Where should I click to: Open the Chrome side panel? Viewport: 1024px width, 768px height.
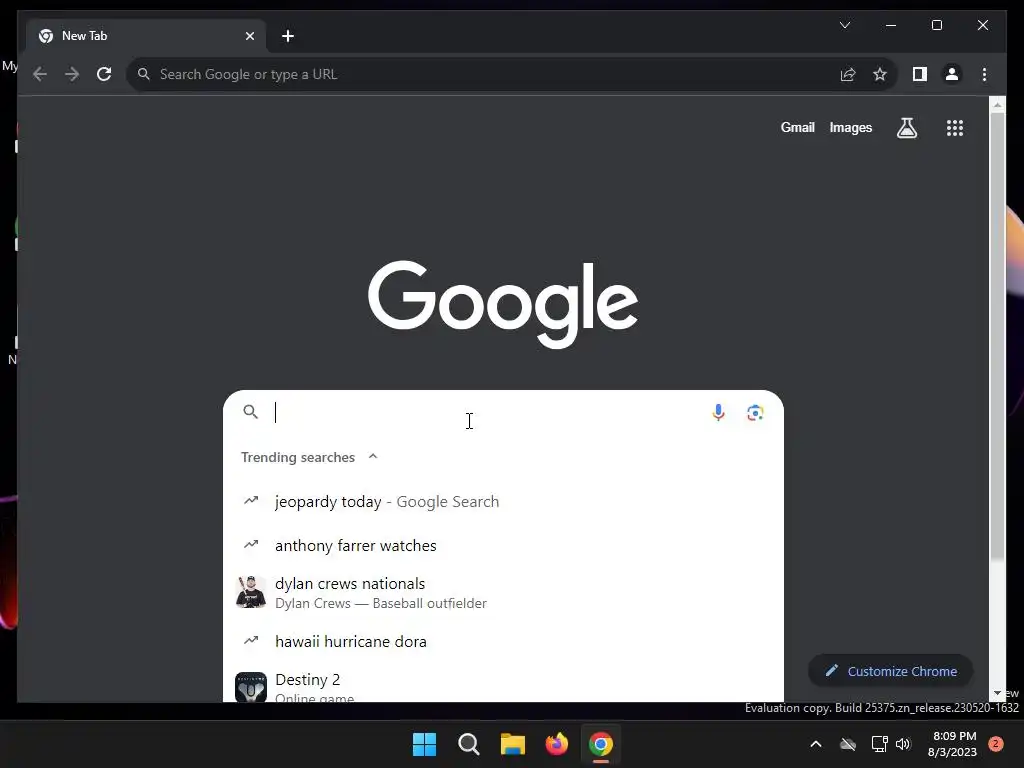(920, 74)
